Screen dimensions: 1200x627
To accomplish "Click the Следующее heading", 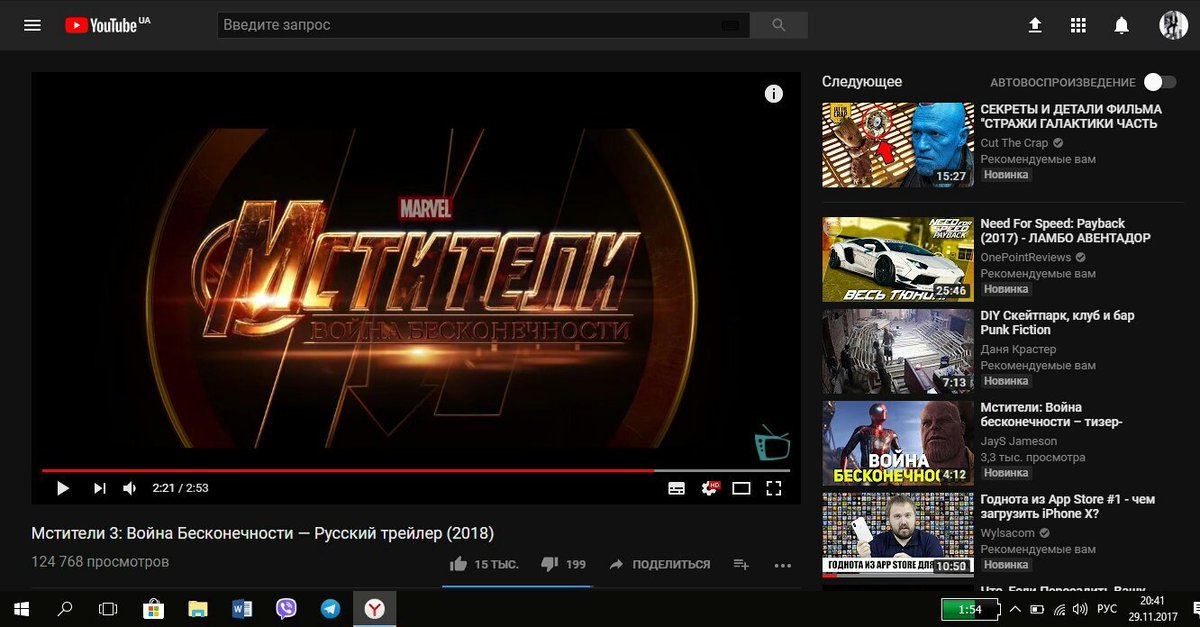I will coord(862,81).
